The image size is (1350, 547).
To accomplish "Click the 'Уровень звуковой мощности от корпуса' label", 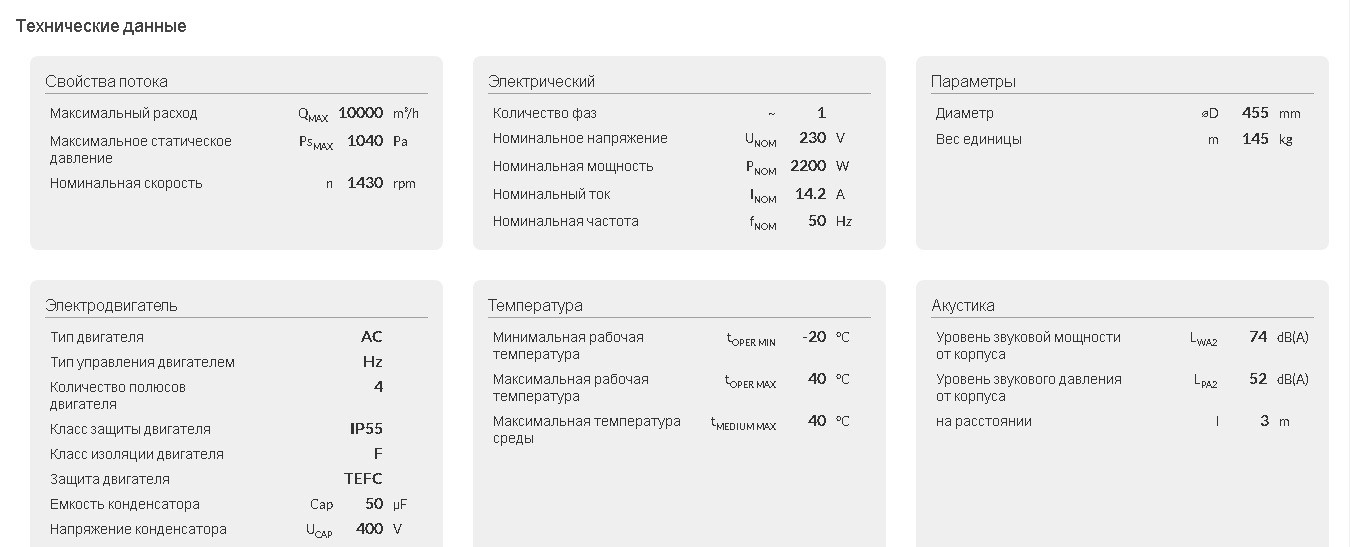I will (x=1028, y=346).
